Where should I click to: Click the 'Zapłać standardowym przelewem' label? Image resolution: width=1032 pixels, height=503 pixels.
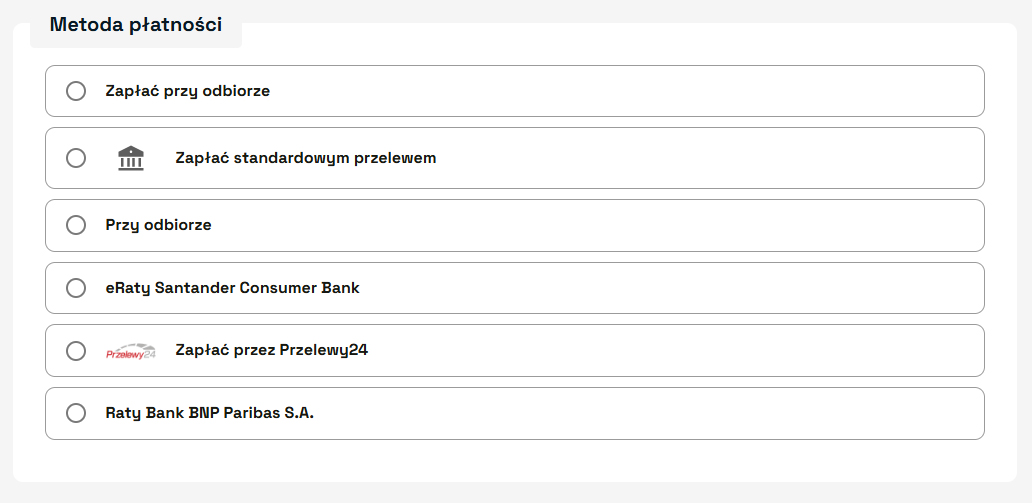coord(306,158)
